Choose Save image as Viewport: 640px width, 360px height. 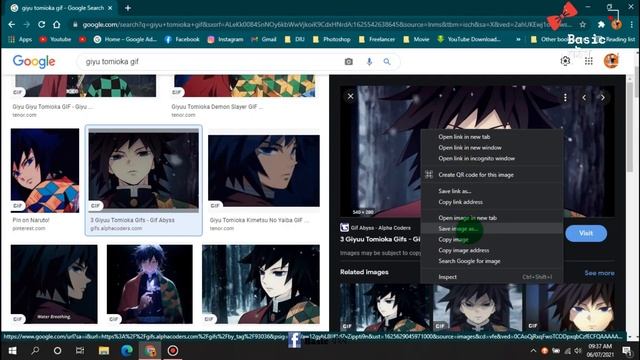pyautogui.click(x=491, y=229)
